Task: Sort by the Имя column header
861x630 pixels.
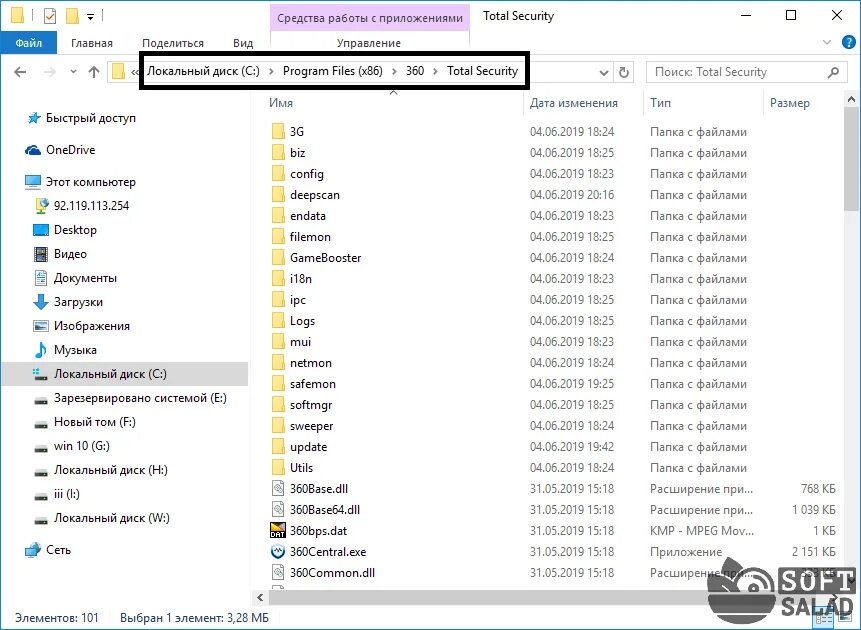Action: click(x=281, y=103)
